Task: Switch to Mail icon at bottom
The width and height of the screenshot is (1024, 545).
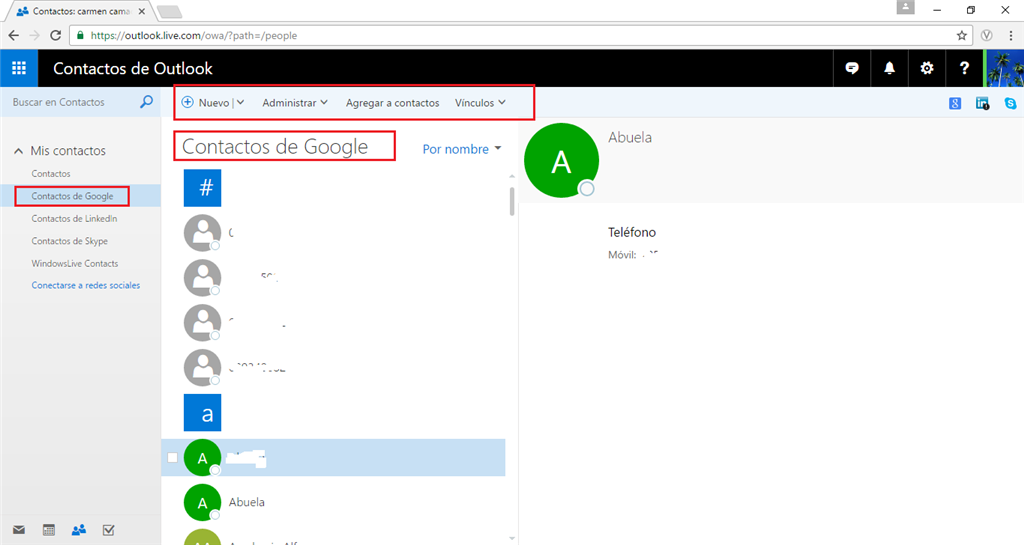Action: pyautogui.click(x=19, y=530)
